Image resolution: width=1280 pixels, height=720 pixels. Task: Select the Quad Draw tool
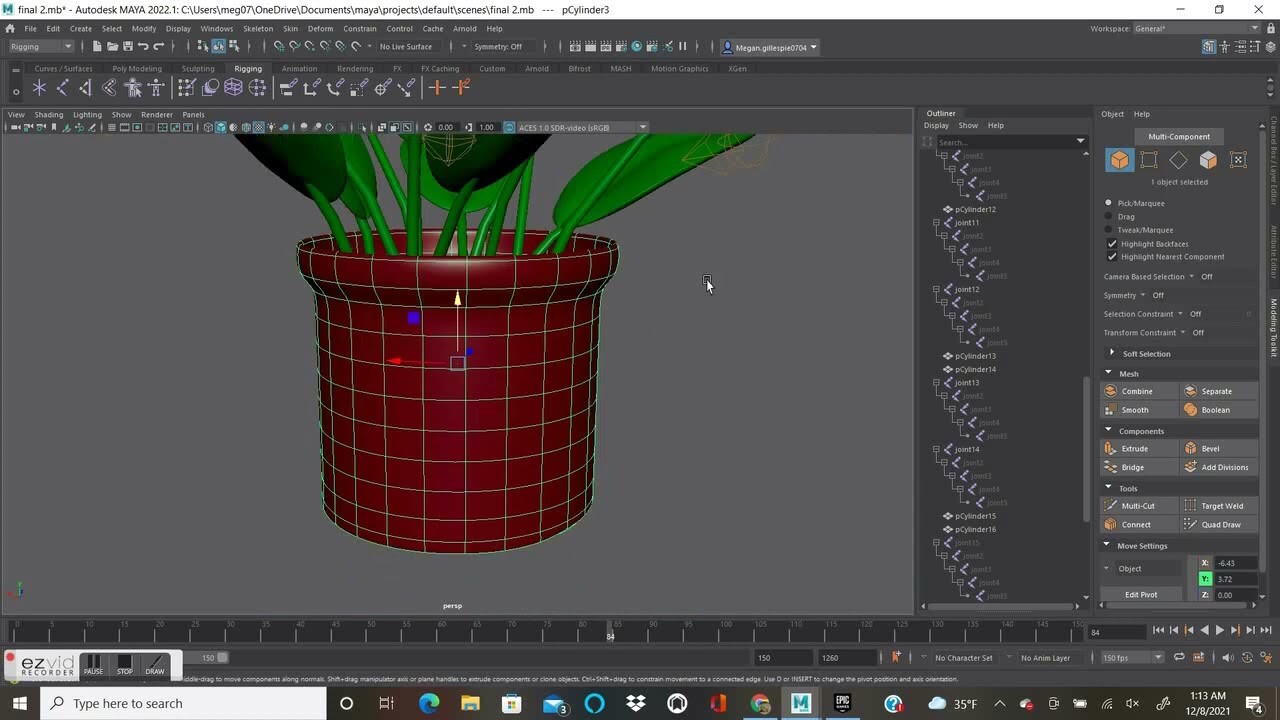pyautogui.click(x=1220, y=525)
